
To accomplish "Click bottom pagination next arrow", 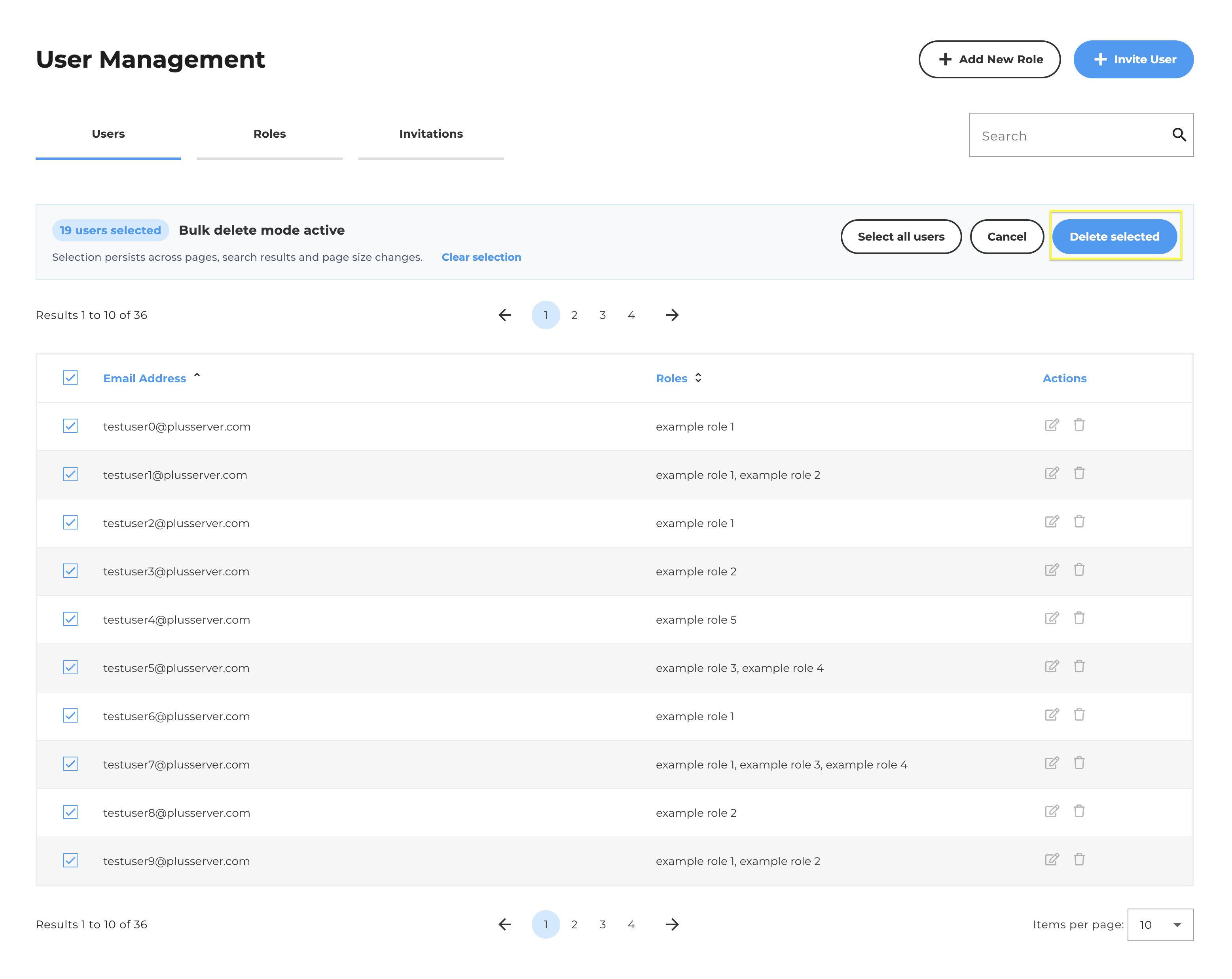I will coord(672,924).
